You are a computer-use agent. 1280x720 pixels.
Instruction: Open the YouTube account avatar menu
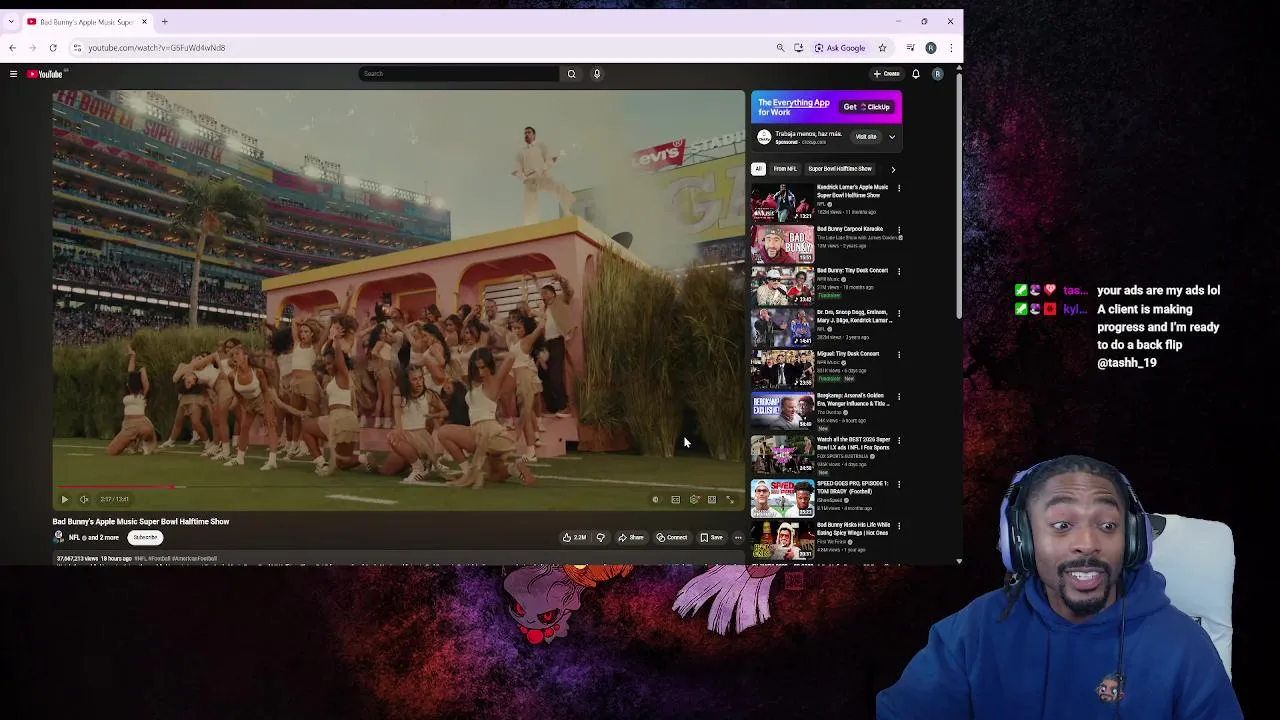[938, 74]
